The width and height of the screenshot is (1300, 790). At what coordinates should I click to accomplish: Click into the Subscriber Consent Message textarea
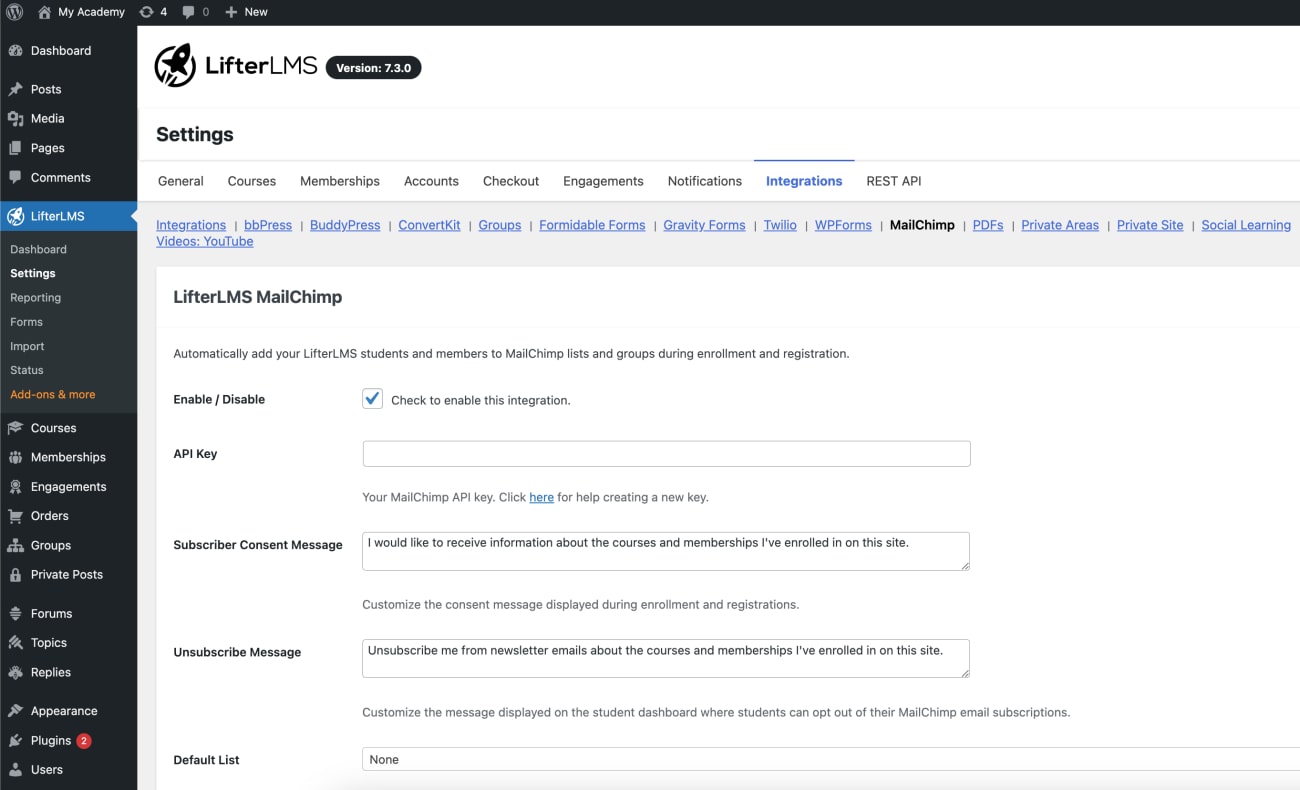click(x=666, y=551)
